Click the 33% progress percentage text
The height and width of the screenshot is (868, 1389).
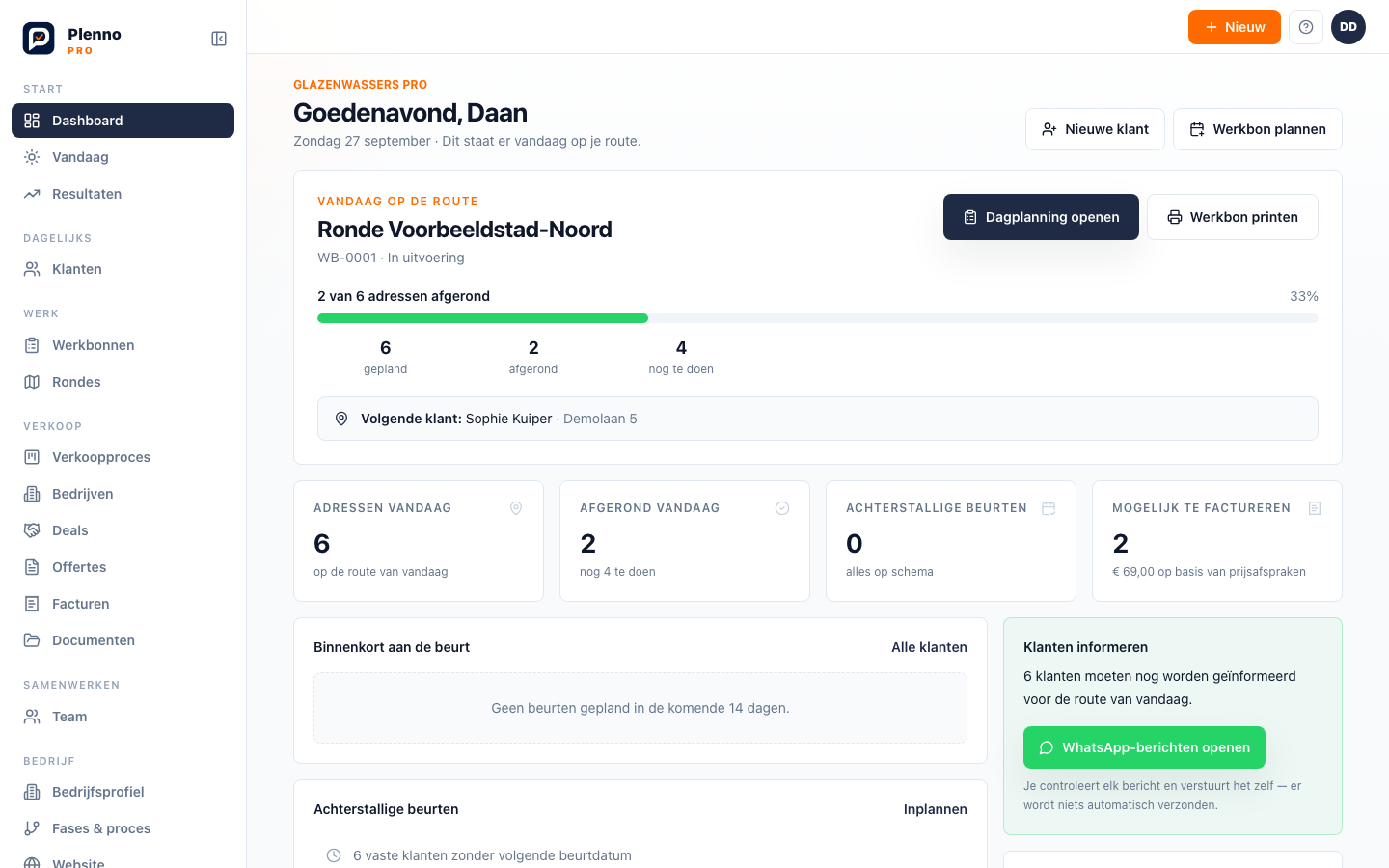click(x=1304, y=296)
